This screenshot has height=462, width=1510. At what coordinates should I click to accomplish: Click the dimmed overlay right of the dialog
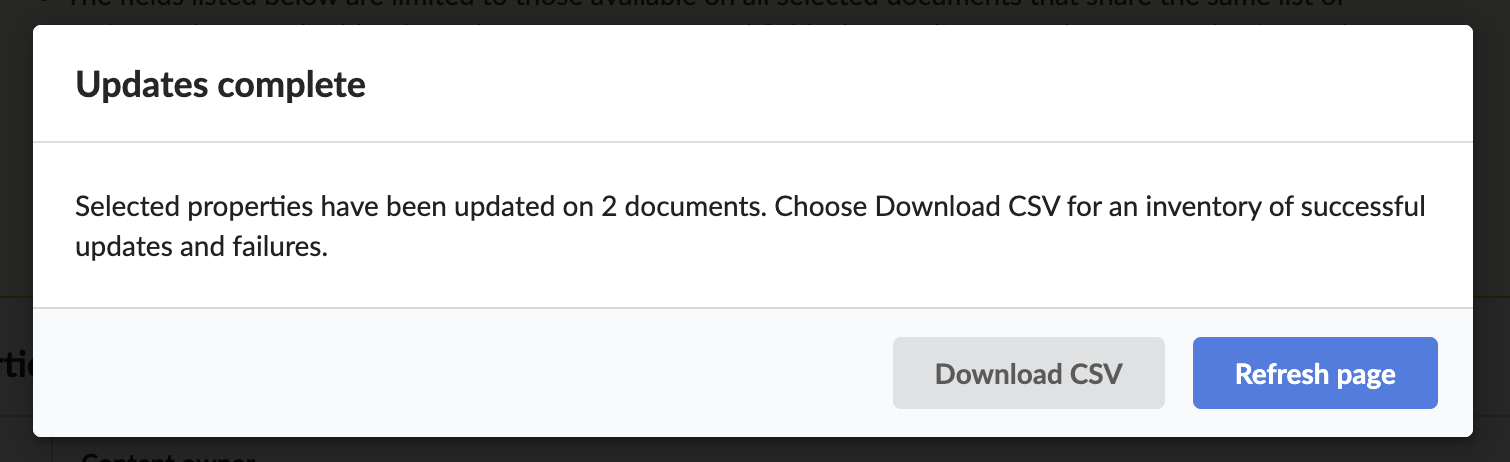1491,230
